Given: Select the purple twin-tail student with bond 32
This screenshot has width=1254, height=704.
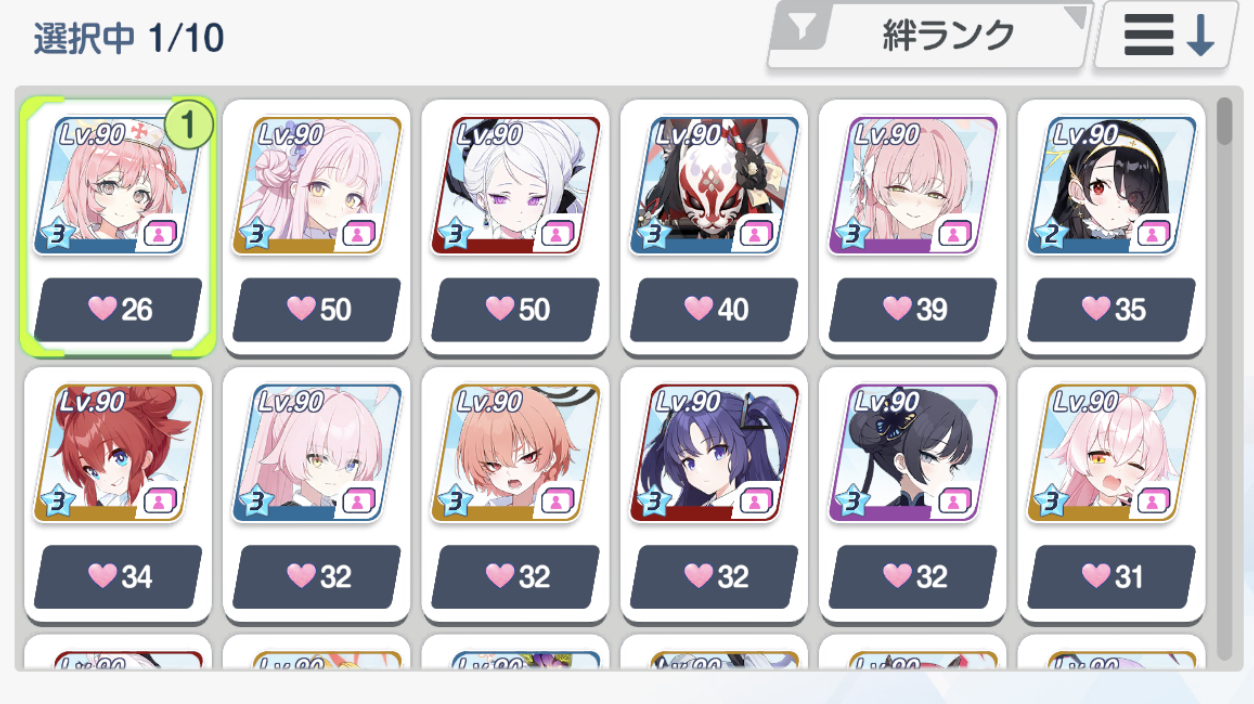Looking at the screenshot, I should point(715,495).
